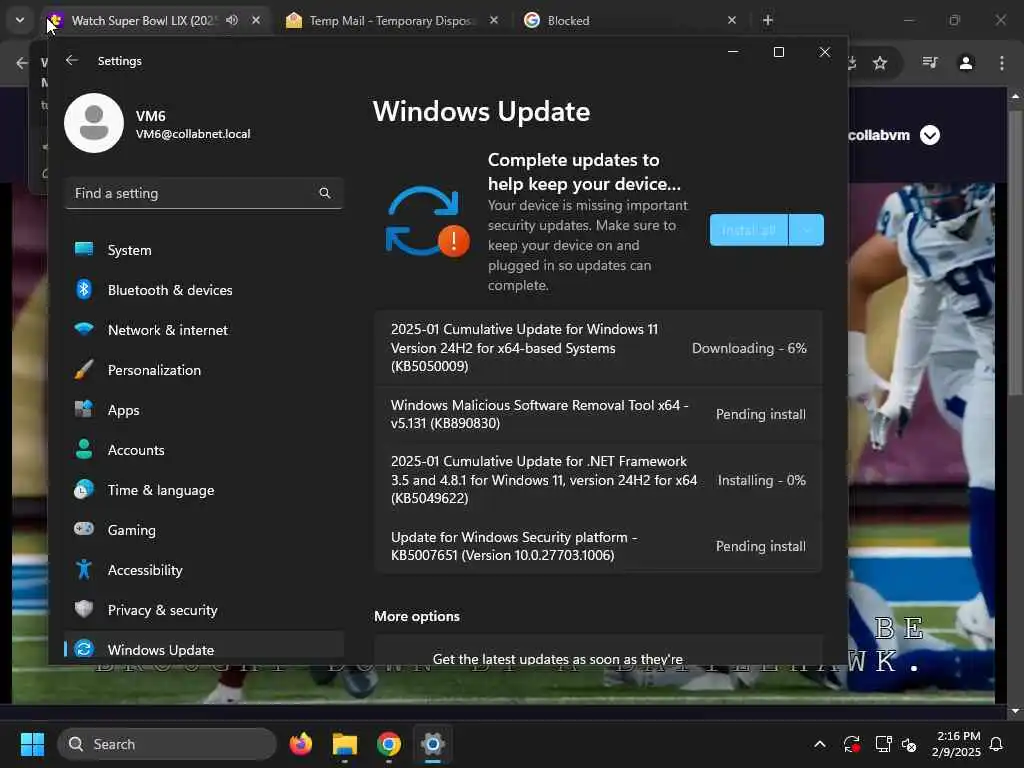
Task: Click the taskbar Search box
Action: tap(167, 744)
